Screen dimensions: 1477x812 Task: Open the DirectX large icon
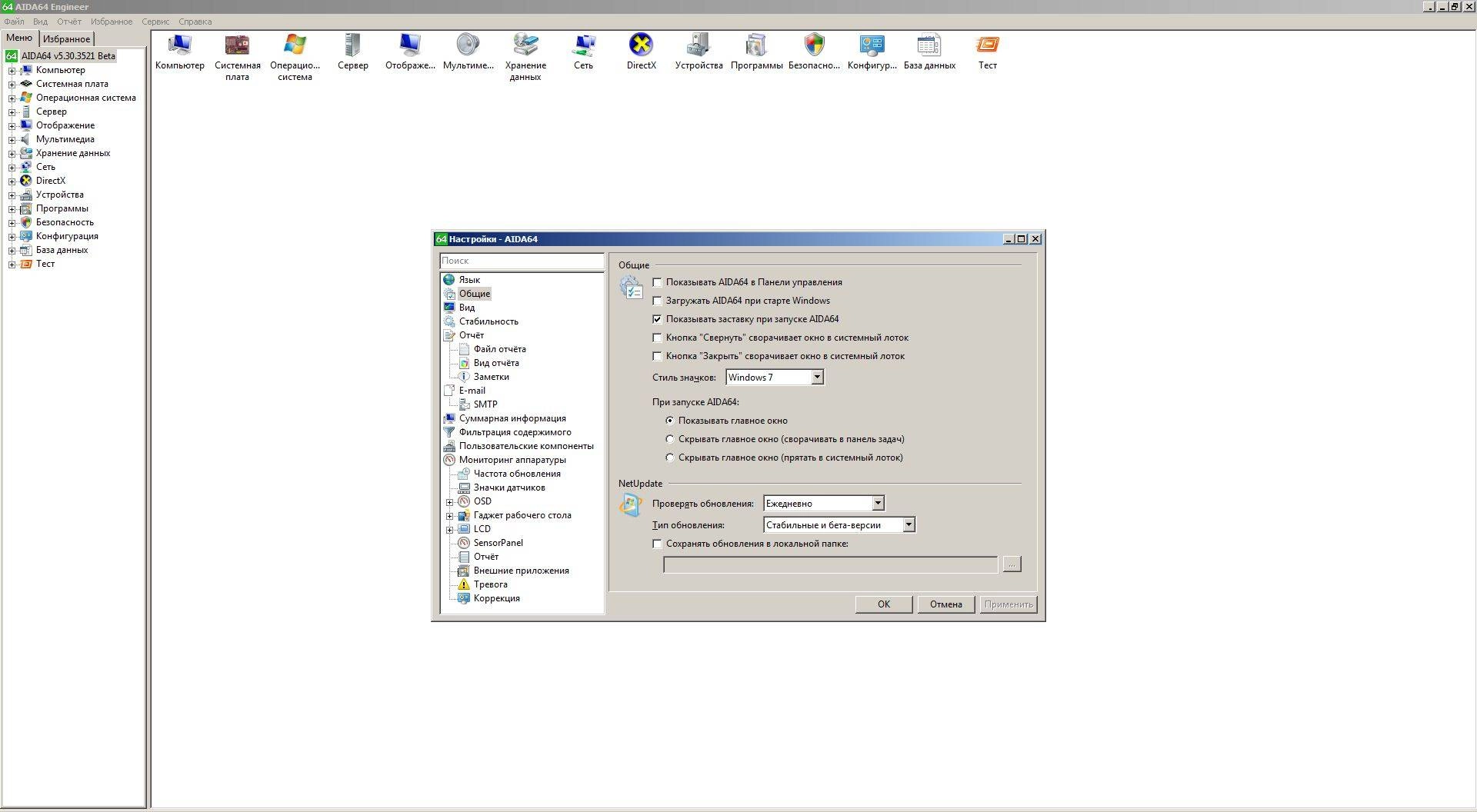(641, 52)
